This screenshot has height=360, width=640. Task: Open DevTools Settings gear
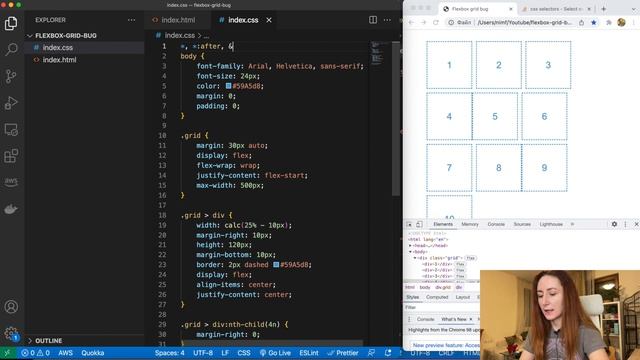[x=614, y=224]
